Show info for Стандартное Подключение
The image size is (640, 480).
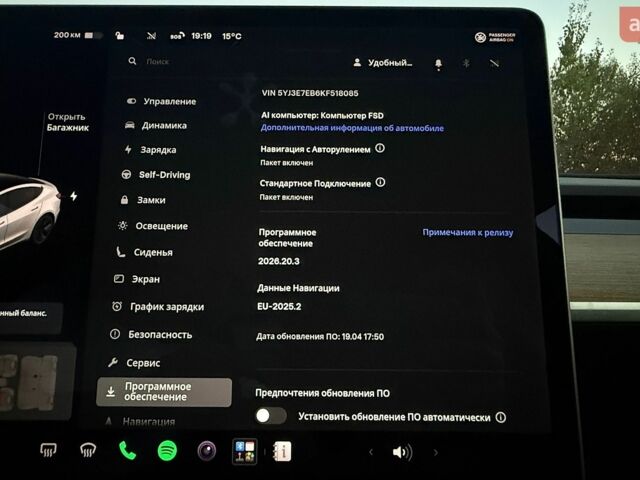(x=380, y=182)
